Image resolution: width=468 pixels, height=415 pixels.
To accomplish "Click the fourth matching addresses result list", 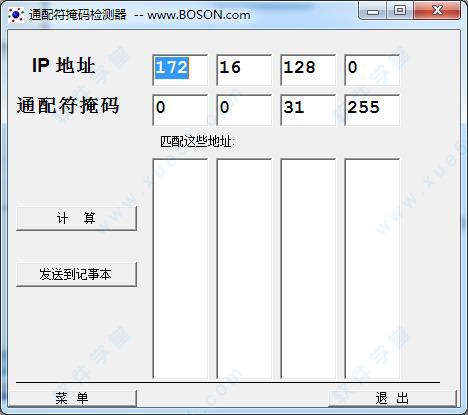I will click(372, 269).
